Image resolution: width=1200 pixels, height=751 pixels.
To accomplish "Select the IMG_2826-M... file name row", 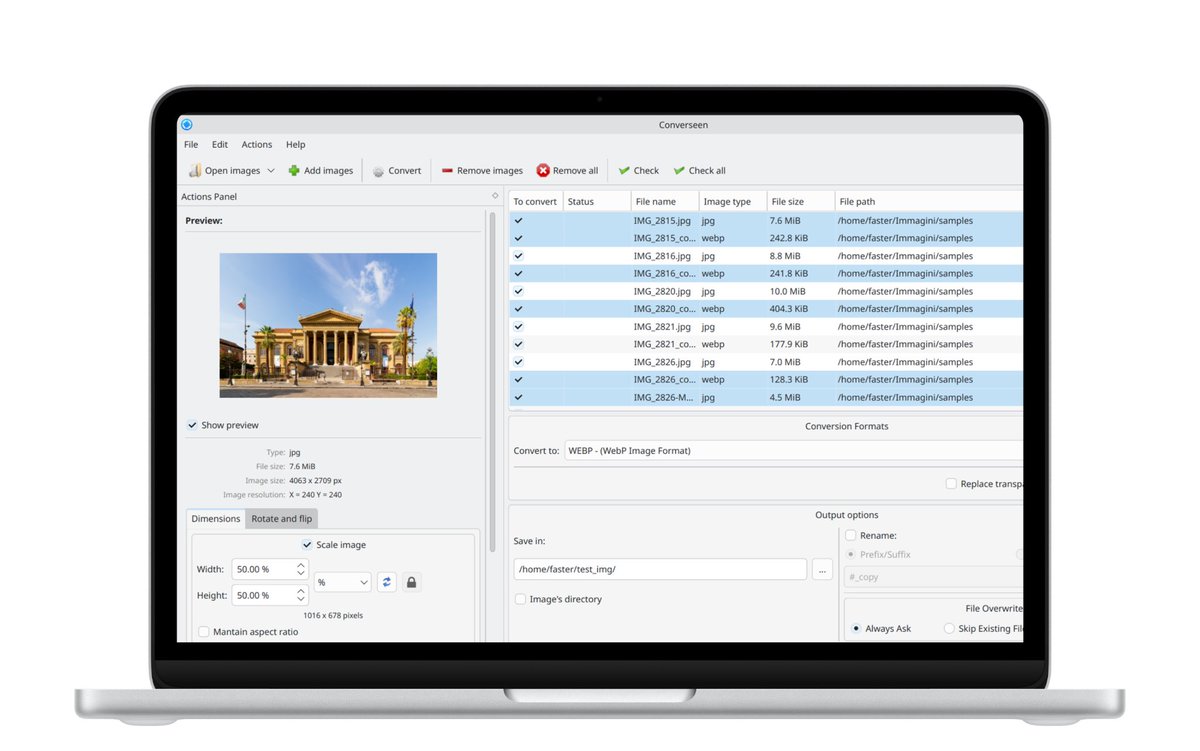I will tap(663, 397).
